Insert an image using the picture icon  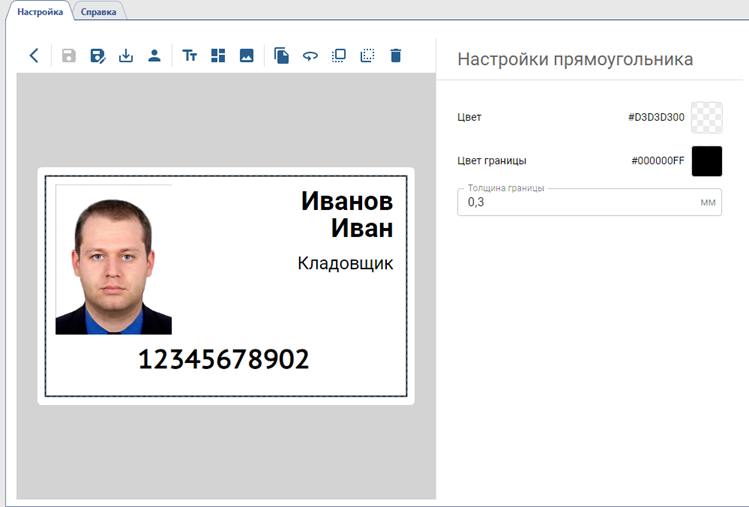(246, 56)
